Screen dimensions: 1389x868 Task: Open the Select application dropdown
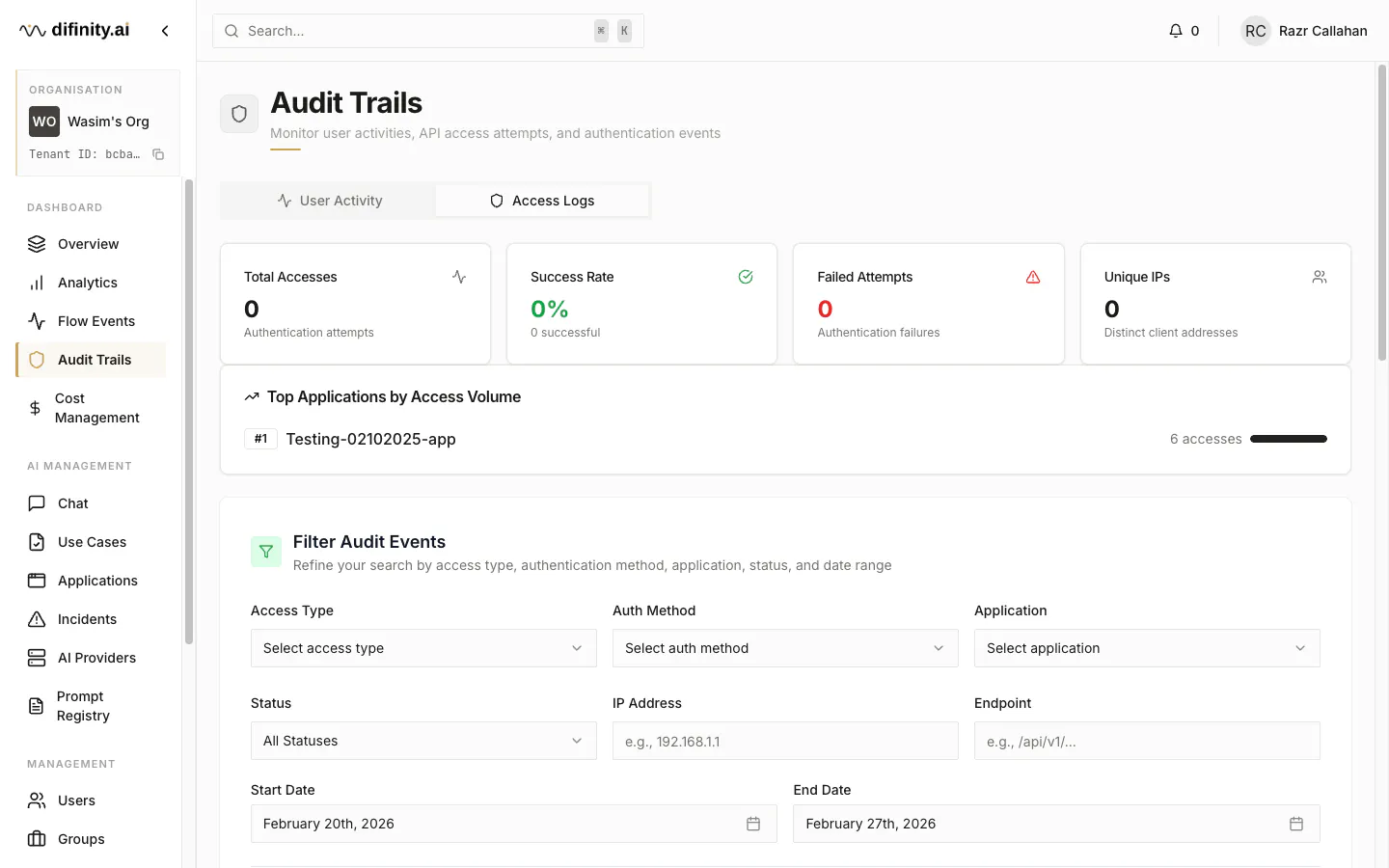click(1147, 648)
